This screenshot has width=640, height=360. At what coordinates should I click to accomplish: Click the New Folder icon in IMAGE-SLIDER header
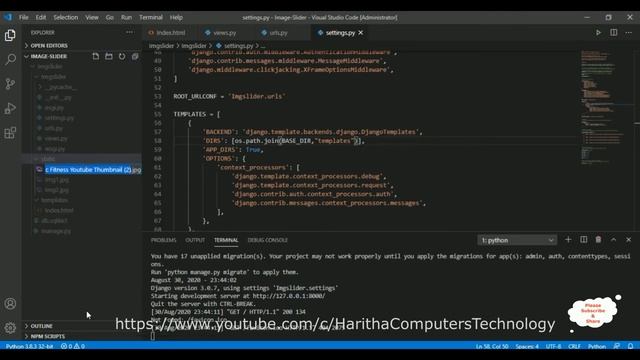tap(109, 56)
